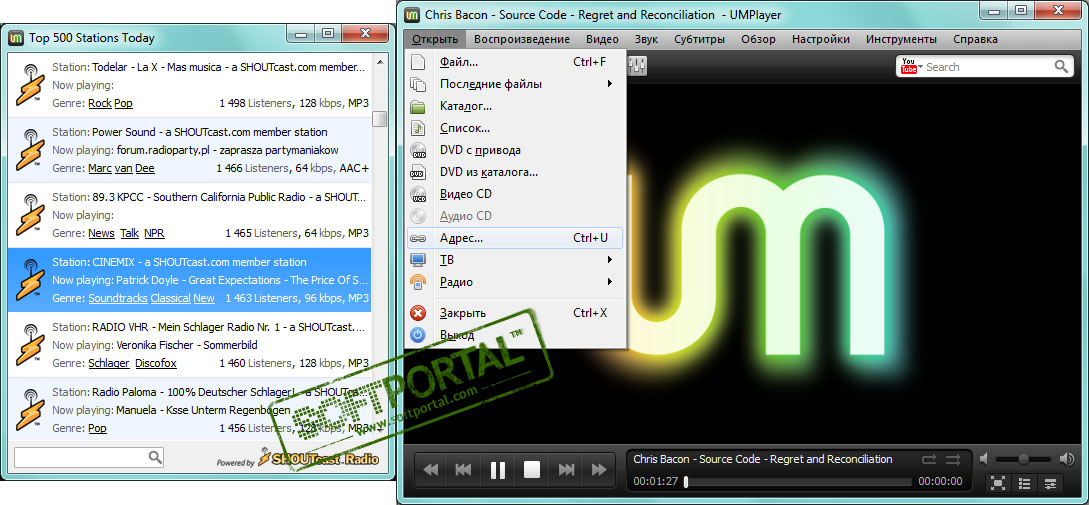Open the Воспроизведение menu

(x=522, y=39)
